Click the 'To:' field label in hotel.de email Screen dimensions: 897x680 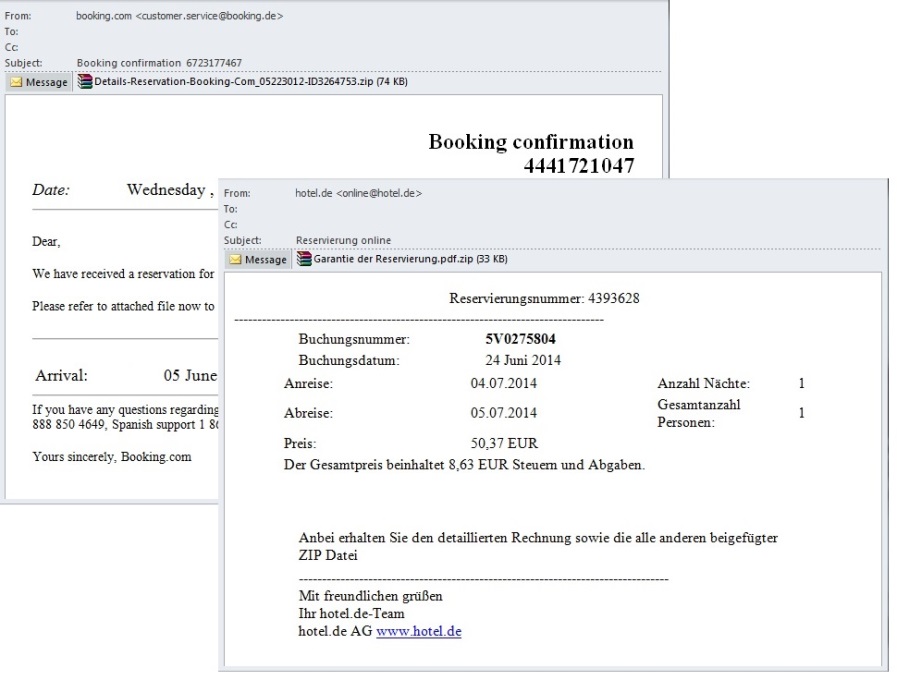pyautogui.click(x=231, y=209)
